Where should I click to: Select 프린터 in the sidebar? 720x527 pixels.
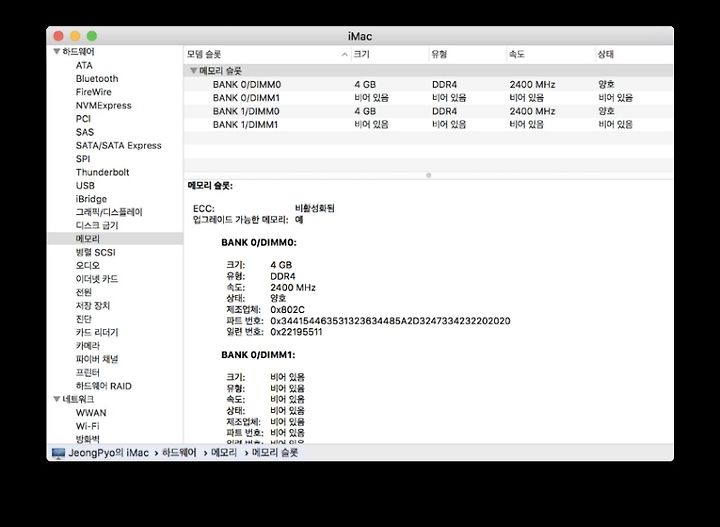click(x=87, y=372)
